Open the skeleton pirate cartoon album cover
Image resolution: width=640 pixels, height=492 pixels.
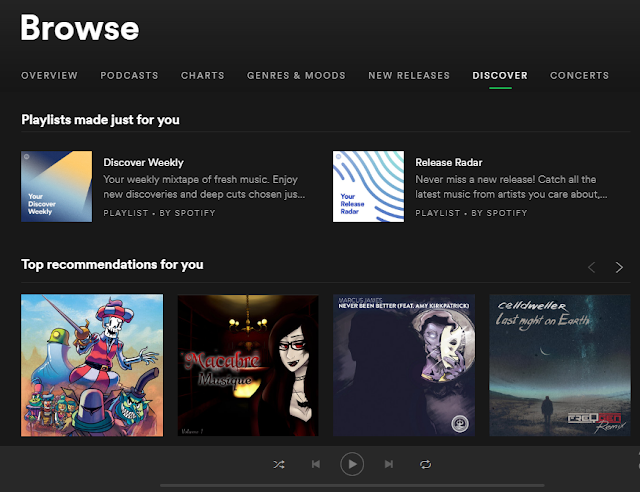pos(92,365)
